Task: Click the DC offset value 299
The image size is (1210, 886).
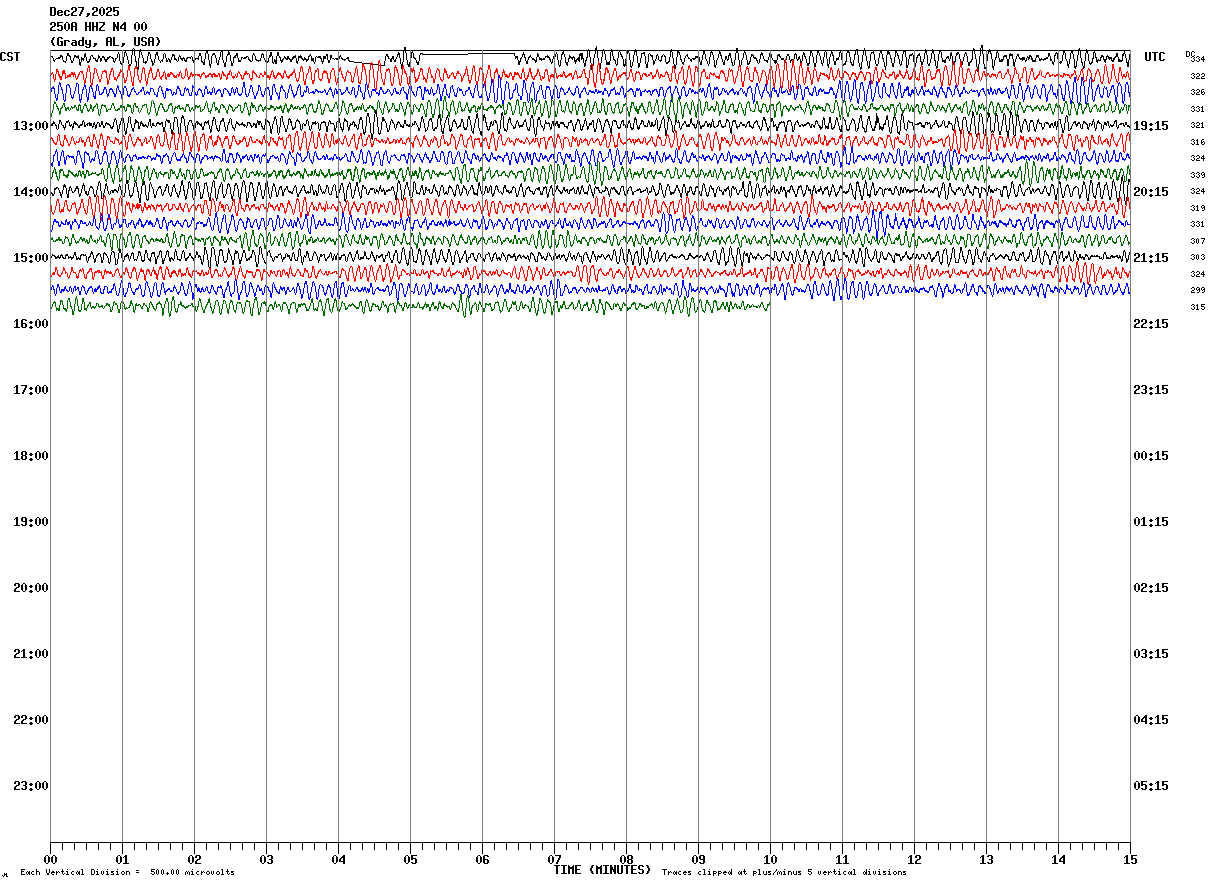Action: click(1198, 290)
